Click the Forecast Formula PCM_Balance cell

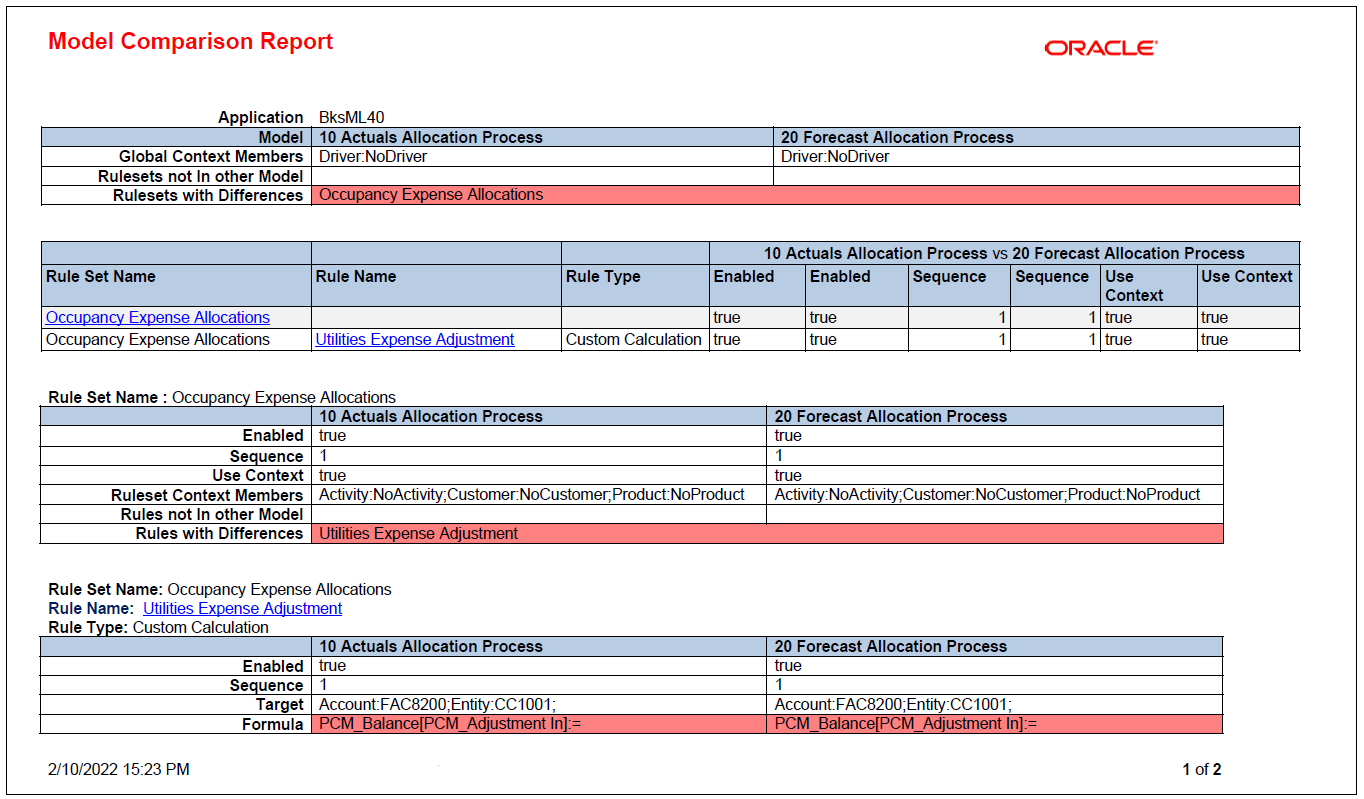pyautogui.click(x=995, y=724)
